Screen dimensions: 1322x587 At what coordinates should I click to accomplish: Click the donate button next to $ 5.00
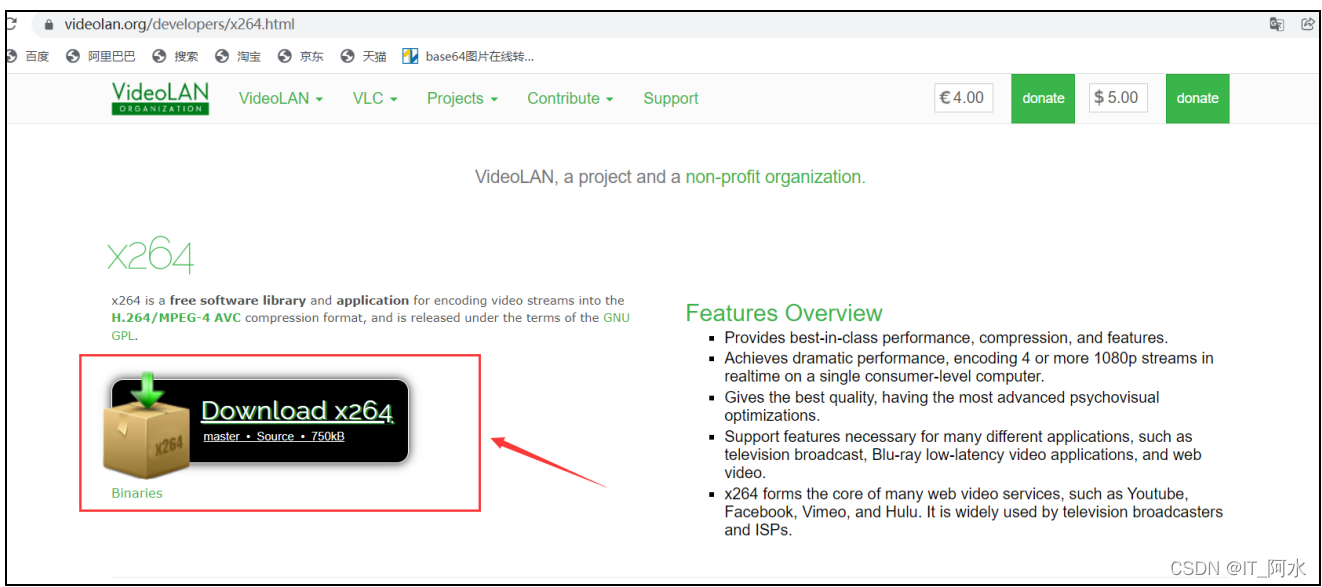point(1198,98)
